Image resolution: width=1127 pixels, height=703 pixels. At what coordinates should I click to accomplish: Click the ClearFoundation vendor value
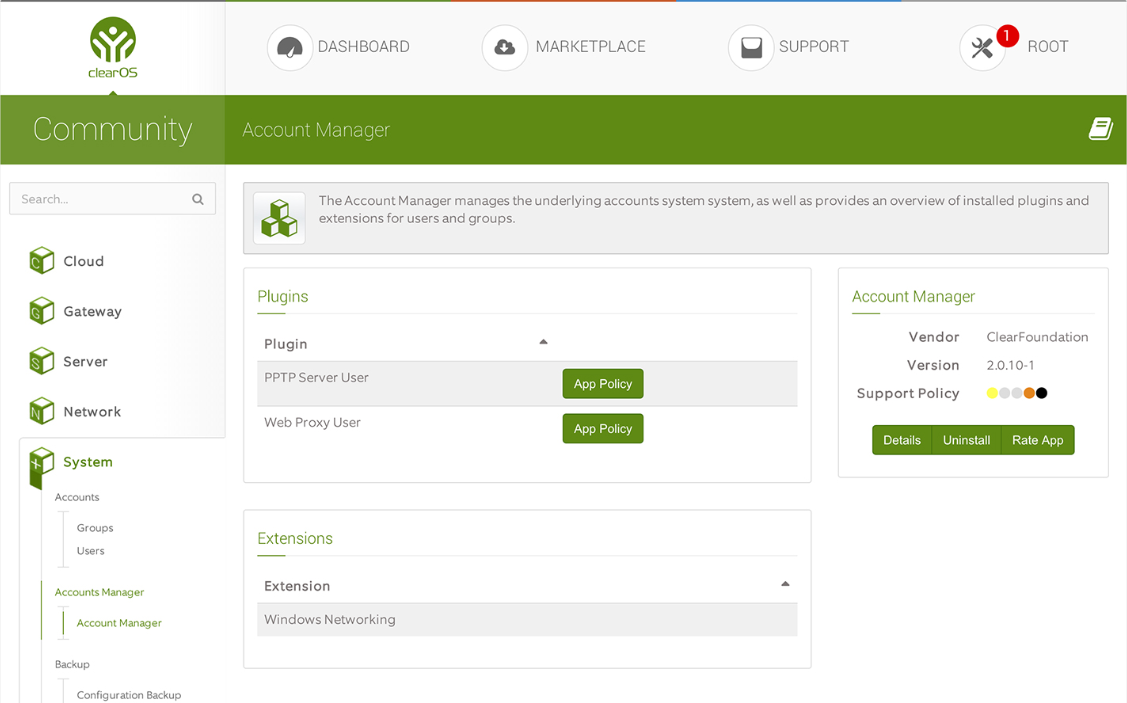coord(1037,337)
